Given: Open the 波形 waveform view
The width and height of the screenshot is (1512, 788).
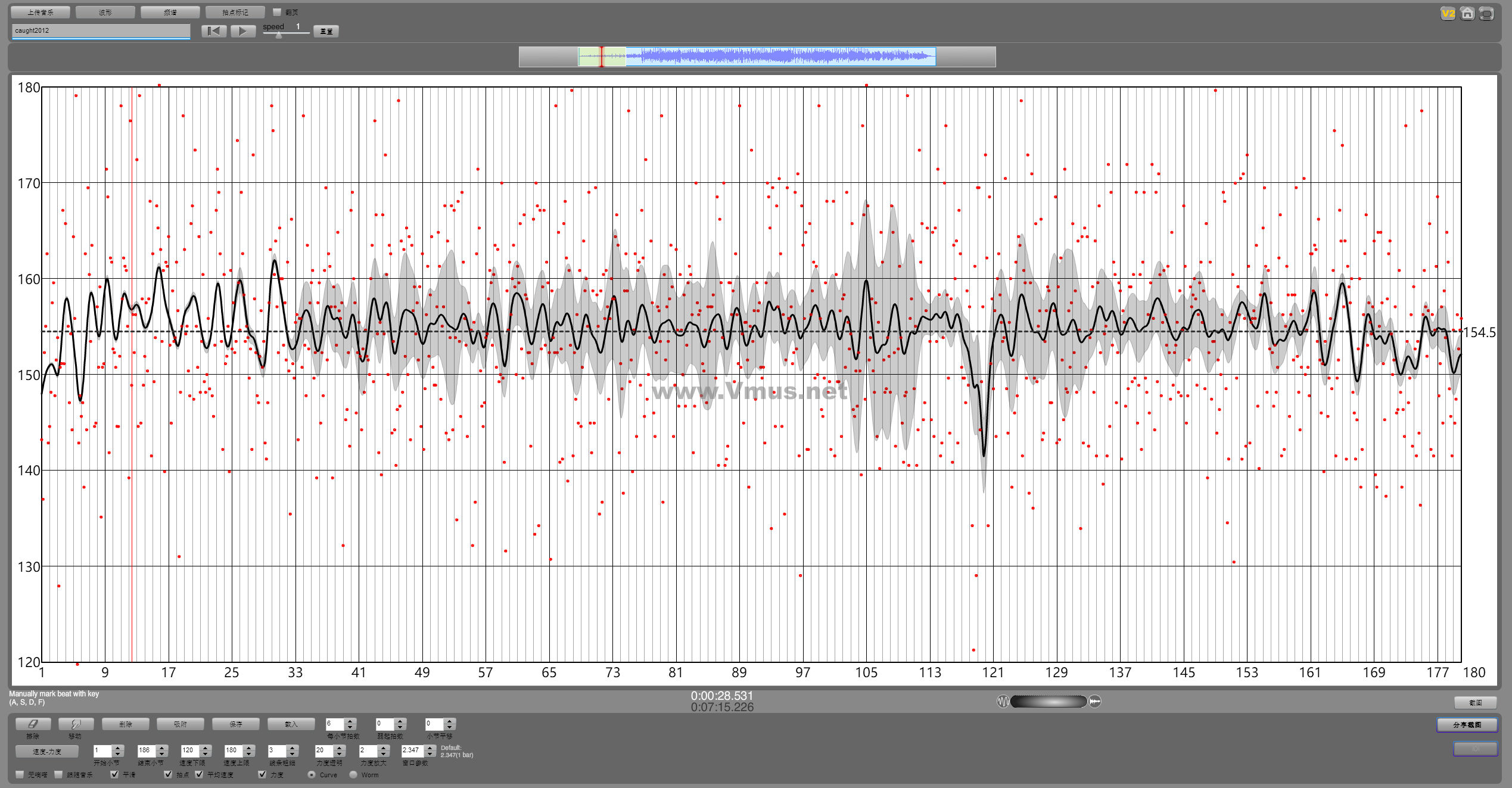Looking at the screenshot, I should [x=105, y=12].
